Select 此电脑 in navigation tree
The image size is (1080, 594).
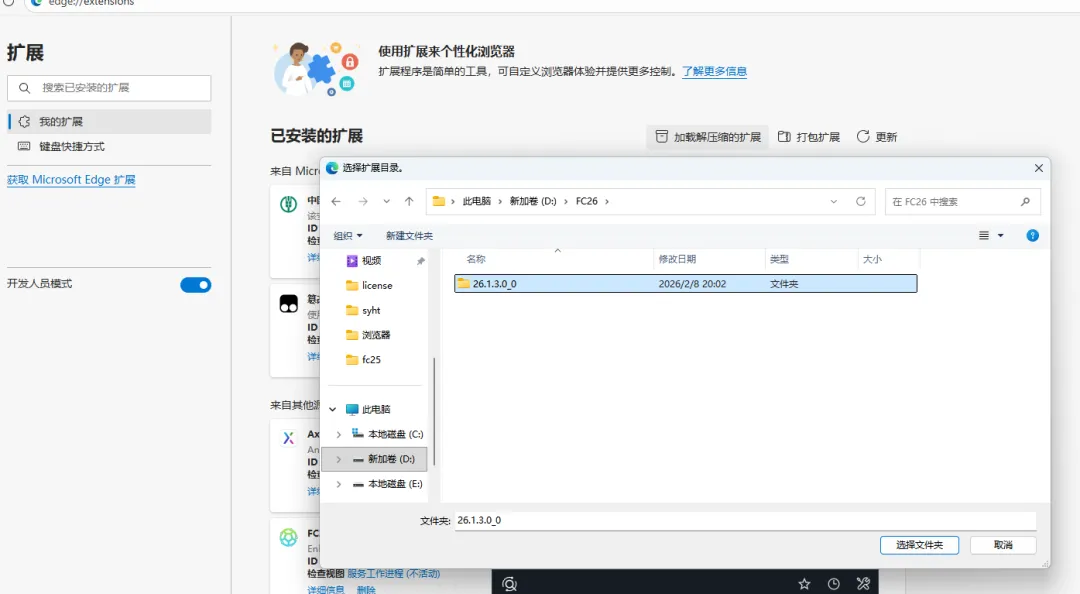click(375, 409)
